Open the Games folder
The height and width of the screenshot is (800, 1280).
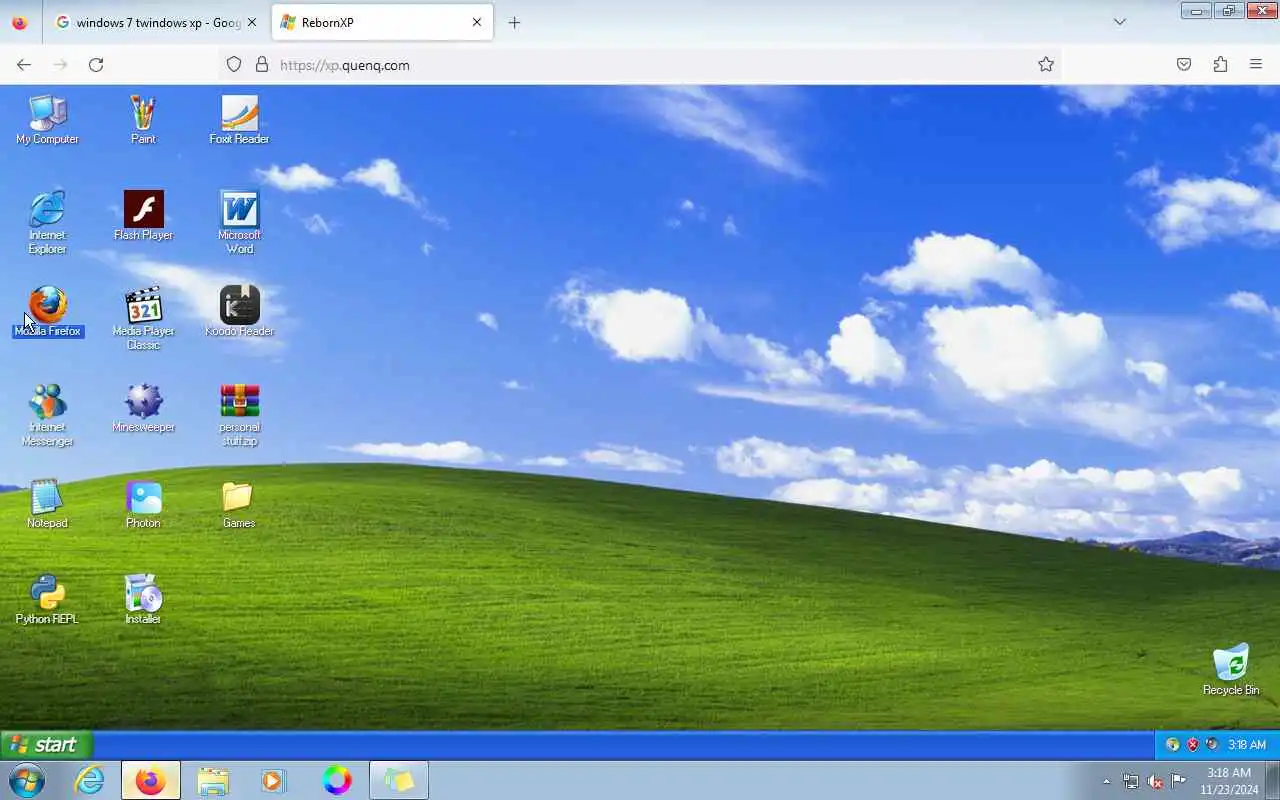[239, 504]
